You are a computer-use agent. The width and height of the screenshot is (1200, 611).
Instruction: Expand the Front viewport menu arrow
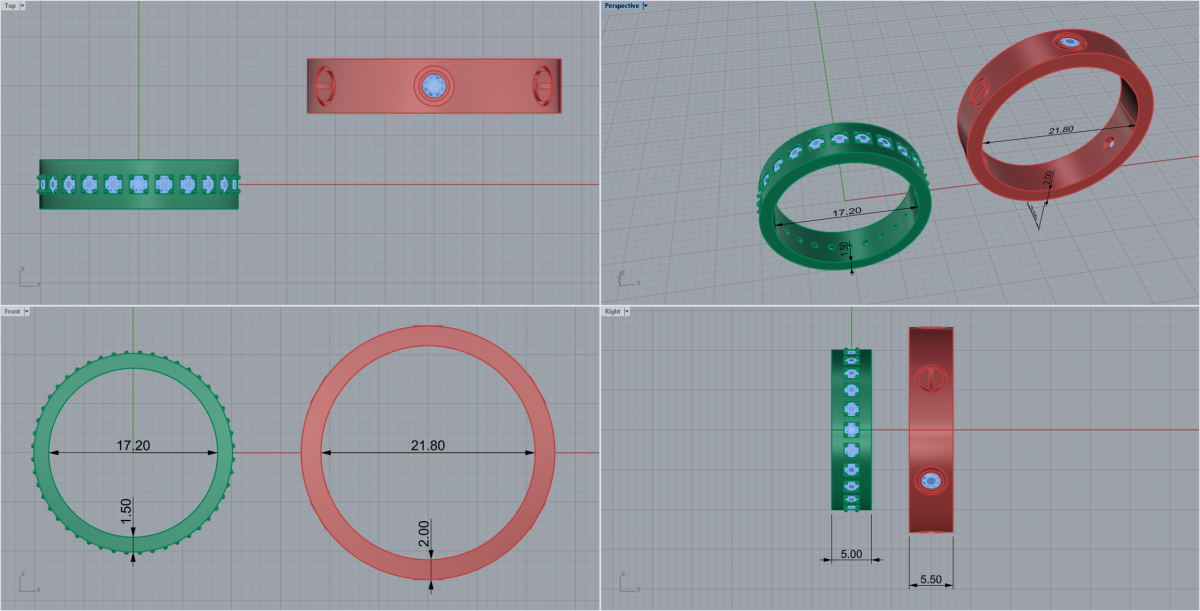click(27, 312)
